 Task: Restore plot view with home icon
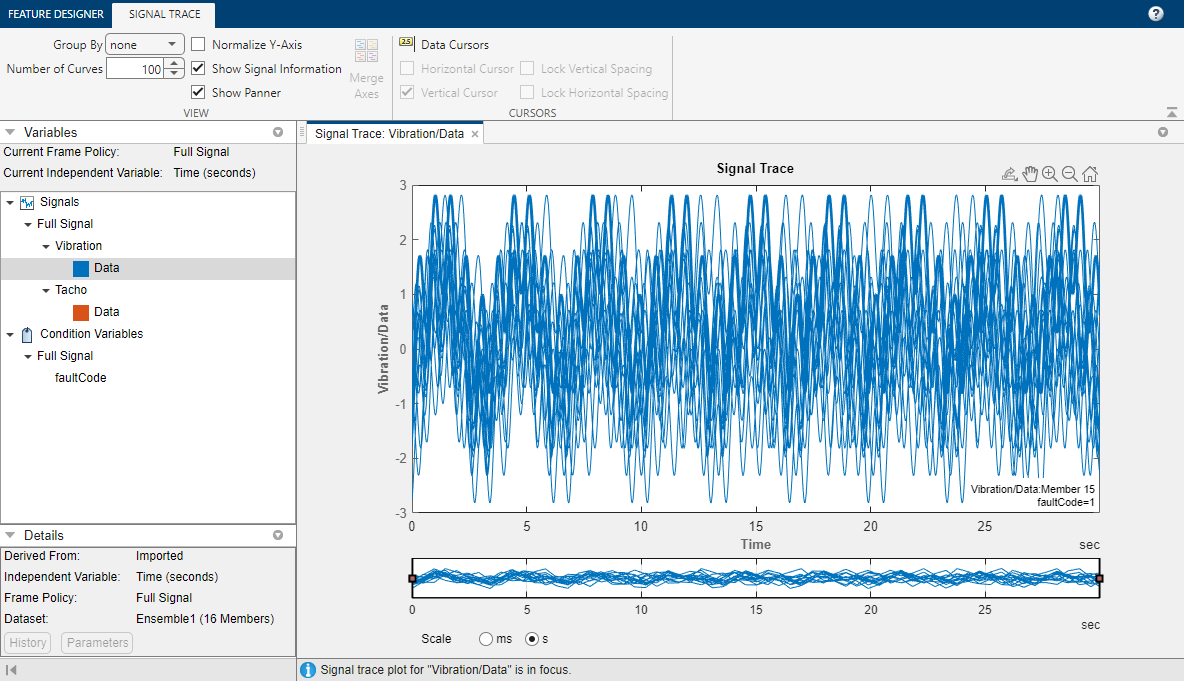[1090, 174]
